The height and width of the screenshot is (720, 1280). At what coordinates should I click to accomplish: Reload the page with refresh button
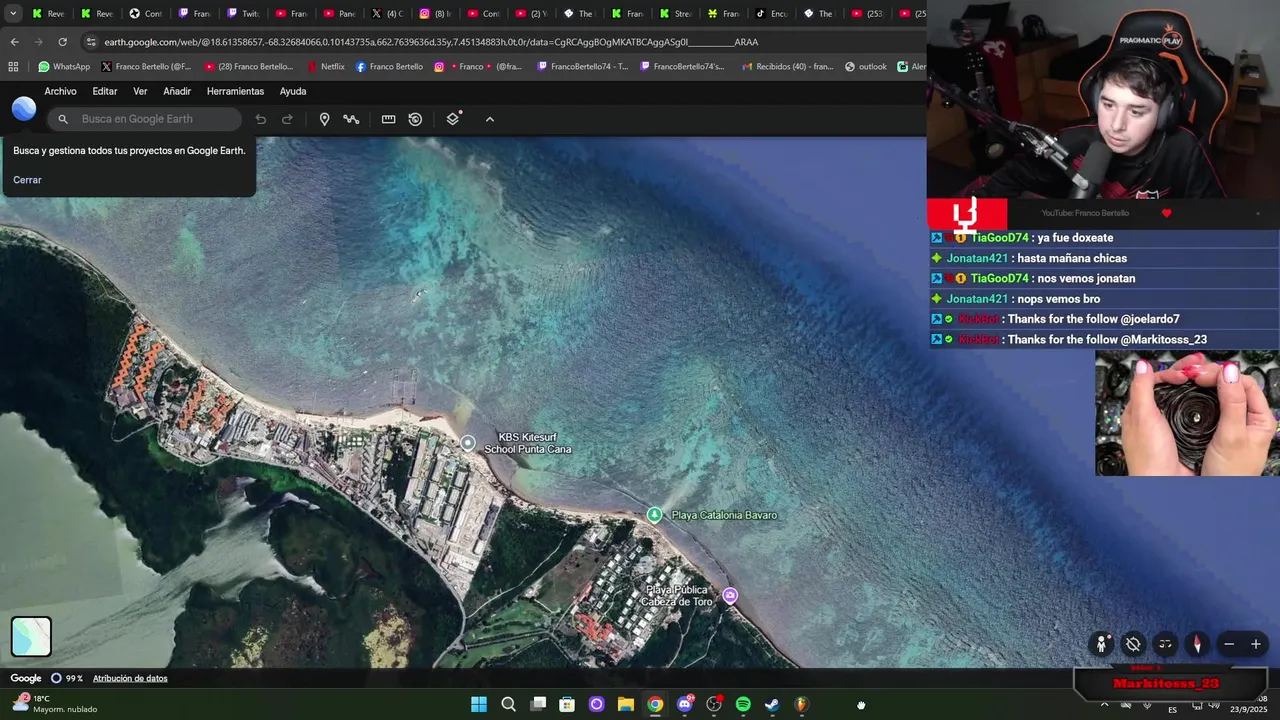pos(62,42)
